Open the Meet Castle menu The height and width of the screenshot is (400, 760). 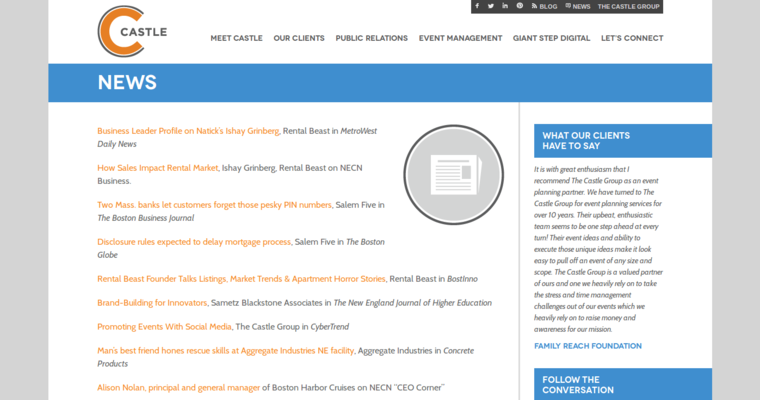pyautogui.click(x=237, y=38)
